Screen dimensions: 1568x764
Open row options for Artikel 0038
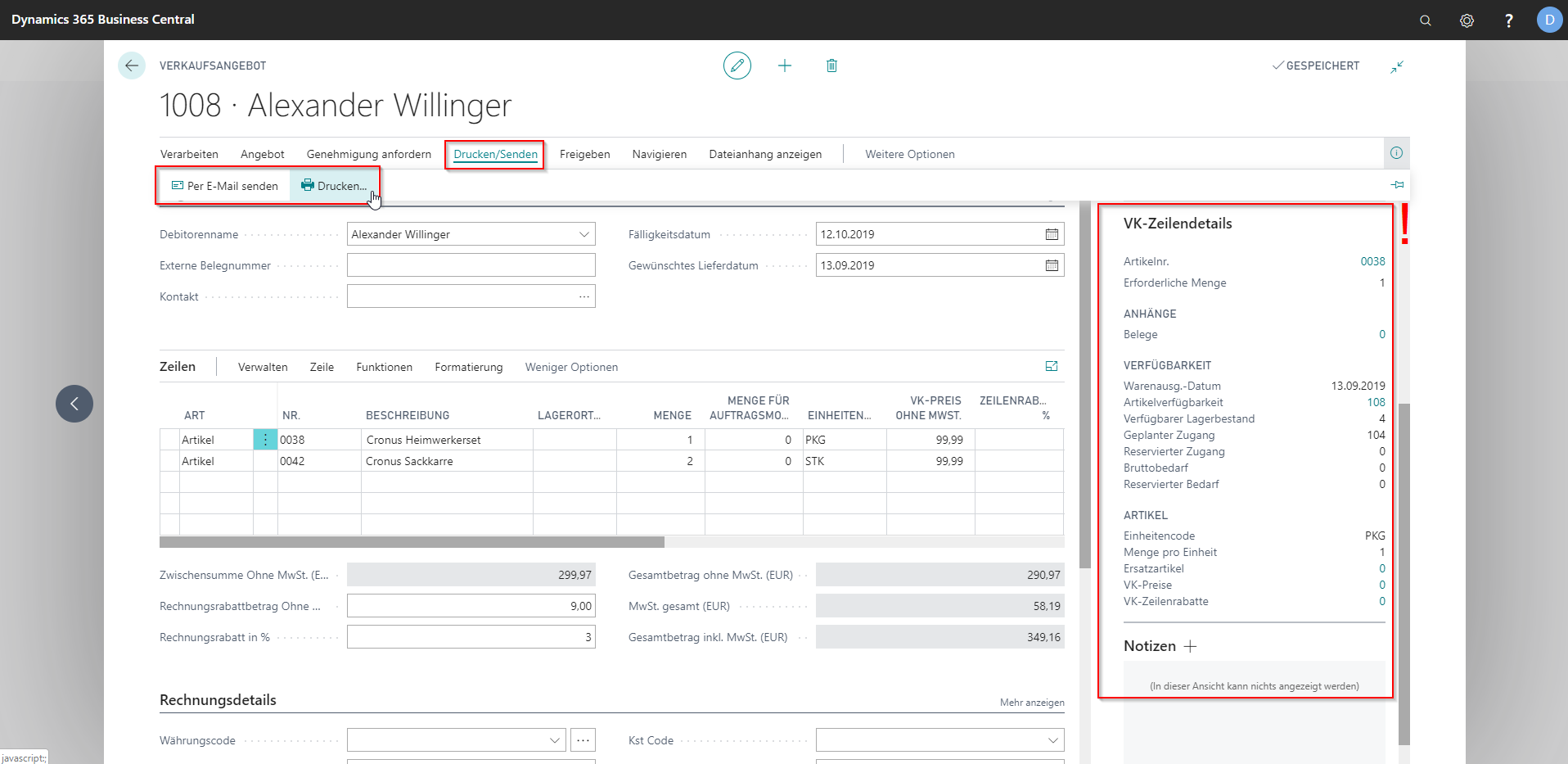(265, 440)
